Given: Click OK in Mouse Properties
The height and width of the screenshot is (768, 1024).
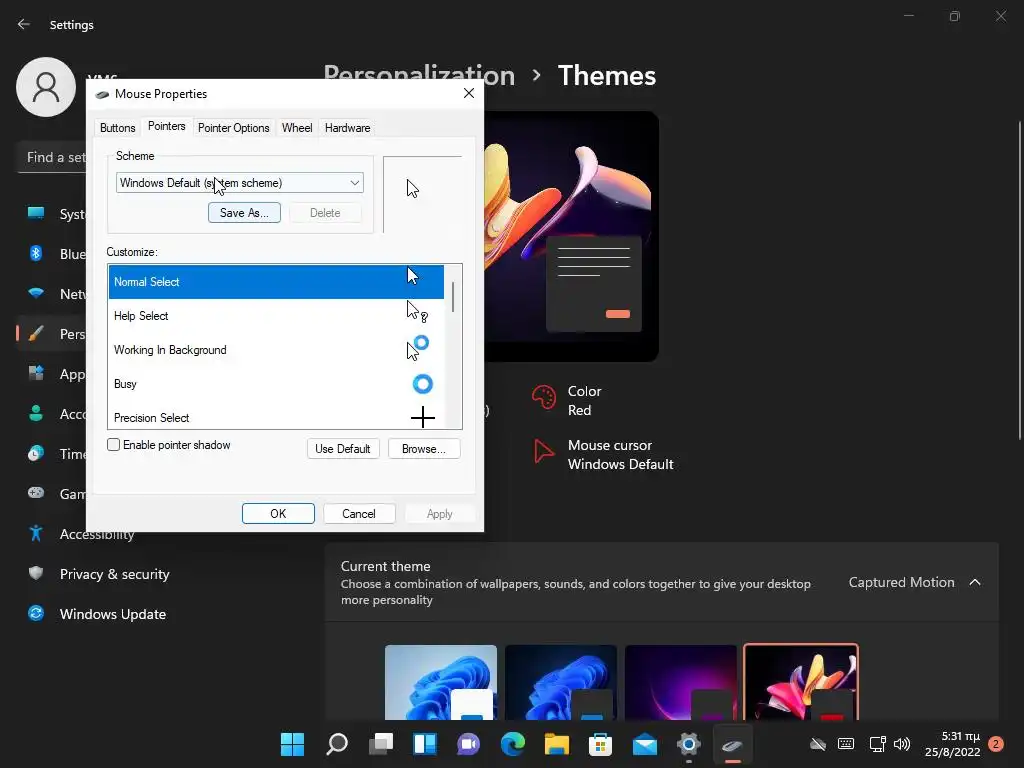Looking at the screenshot, I should [278, 513].
